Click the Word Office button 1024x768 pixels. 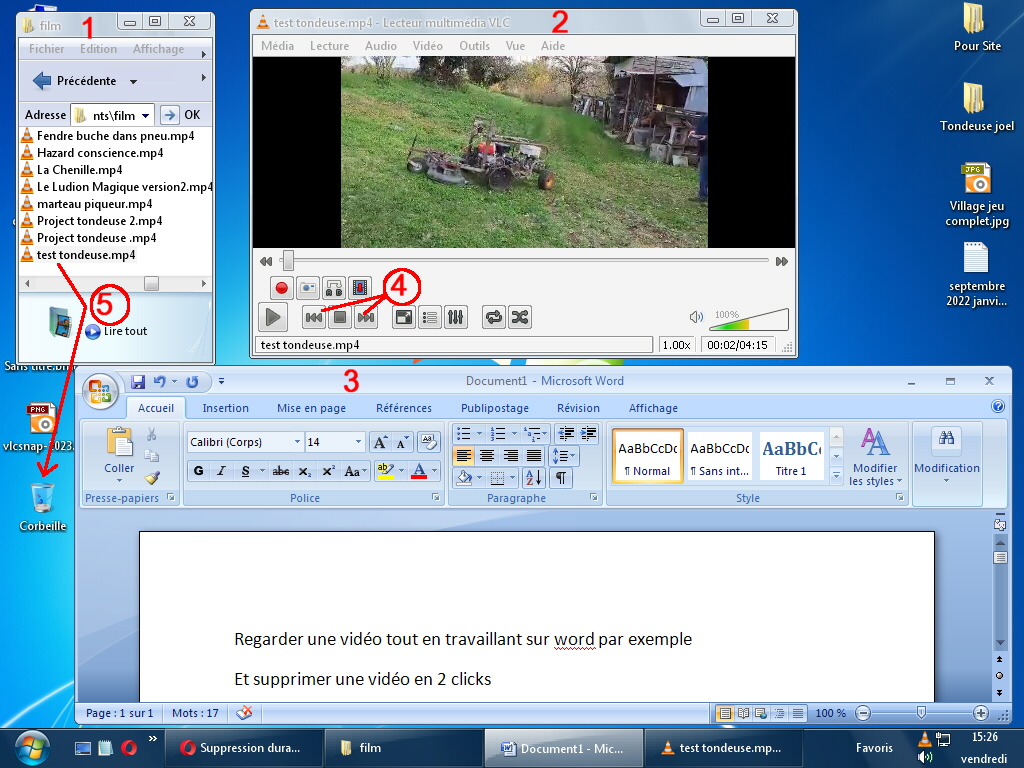click(100, 391)
